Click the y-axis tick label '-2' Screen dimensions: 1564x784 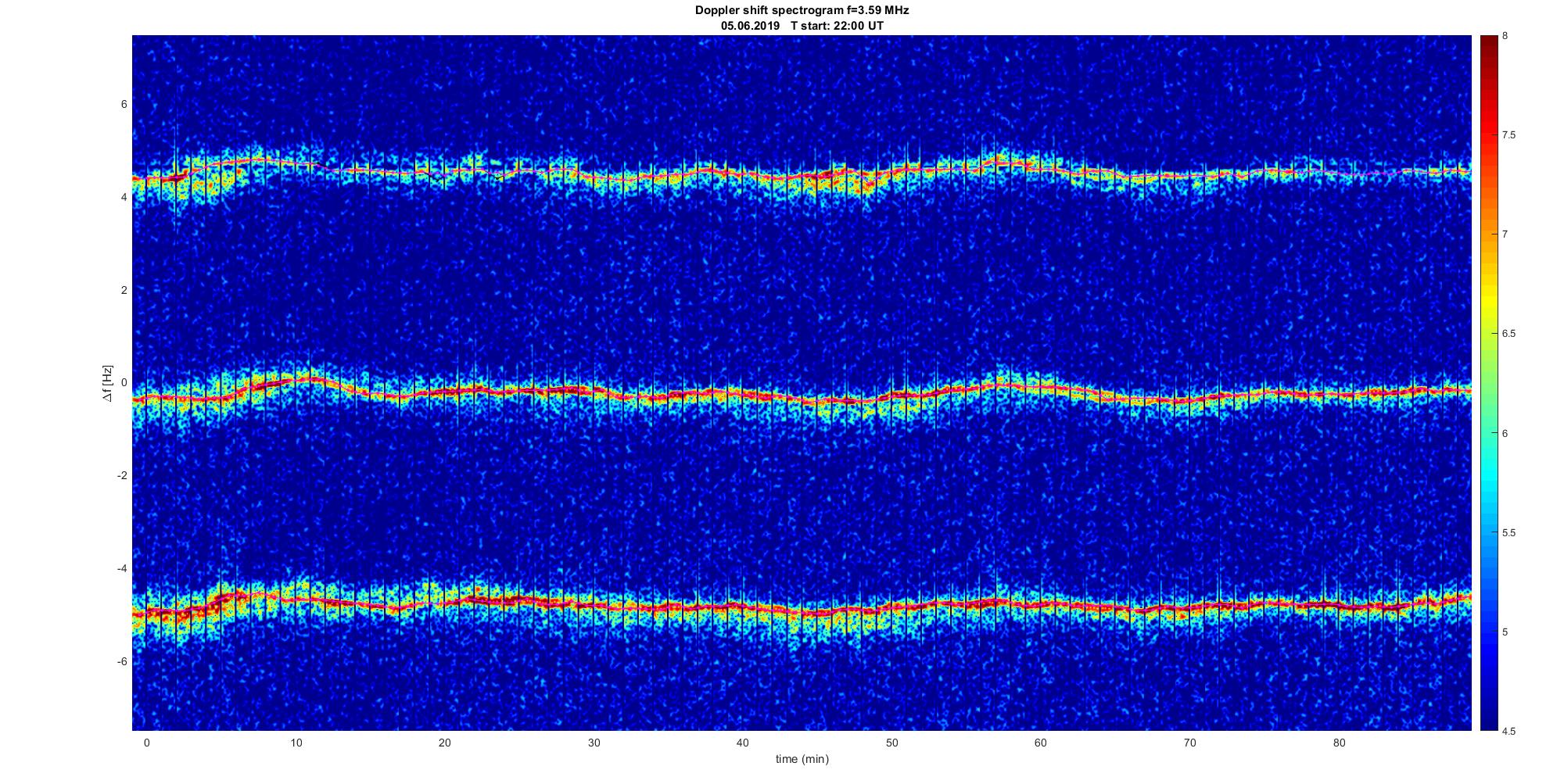(122, 476)
